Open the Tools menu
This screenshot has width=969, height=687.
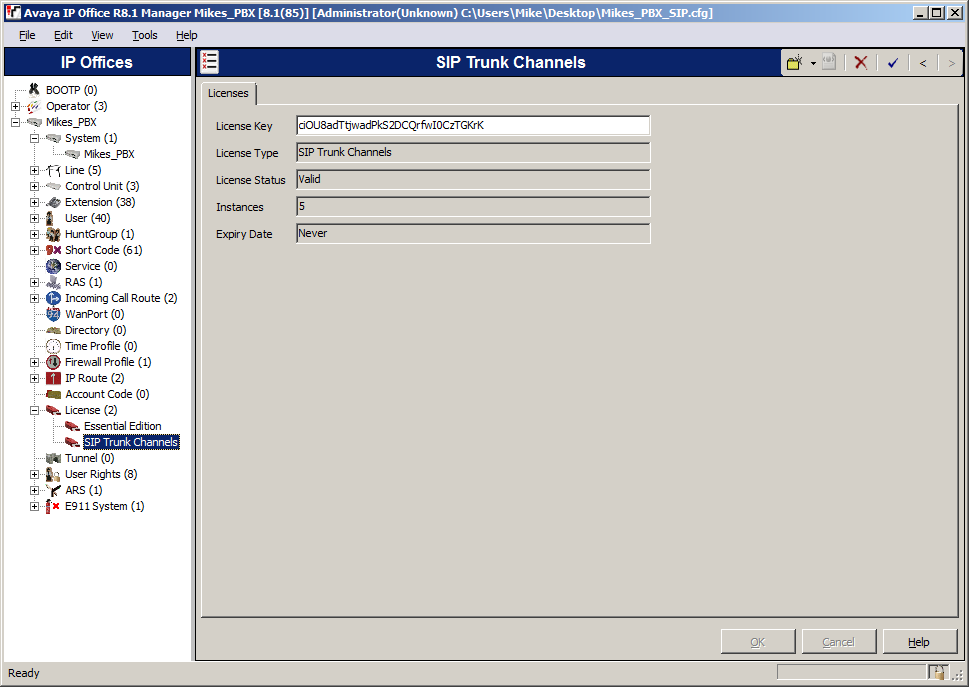coord(145,35)
